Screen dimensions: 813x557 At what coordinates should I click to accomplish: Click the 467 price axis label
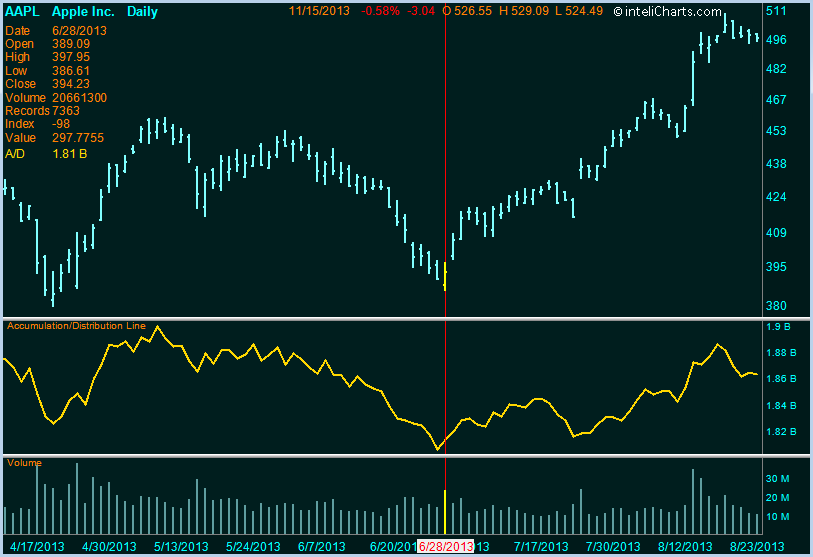tap(776, 100)
